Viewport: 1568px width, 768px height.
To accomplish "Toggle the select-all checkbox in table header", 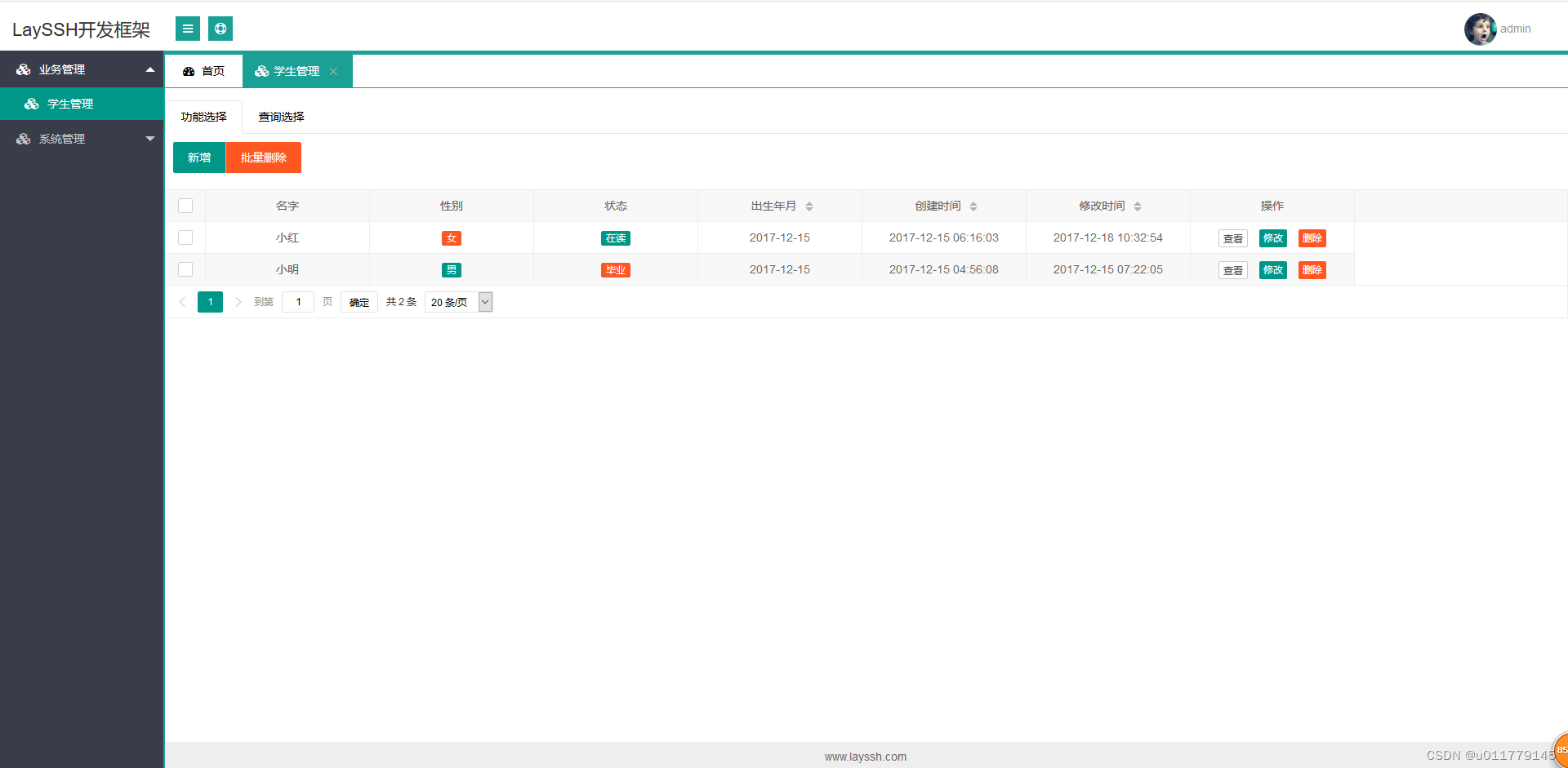I will click(185, 206).
